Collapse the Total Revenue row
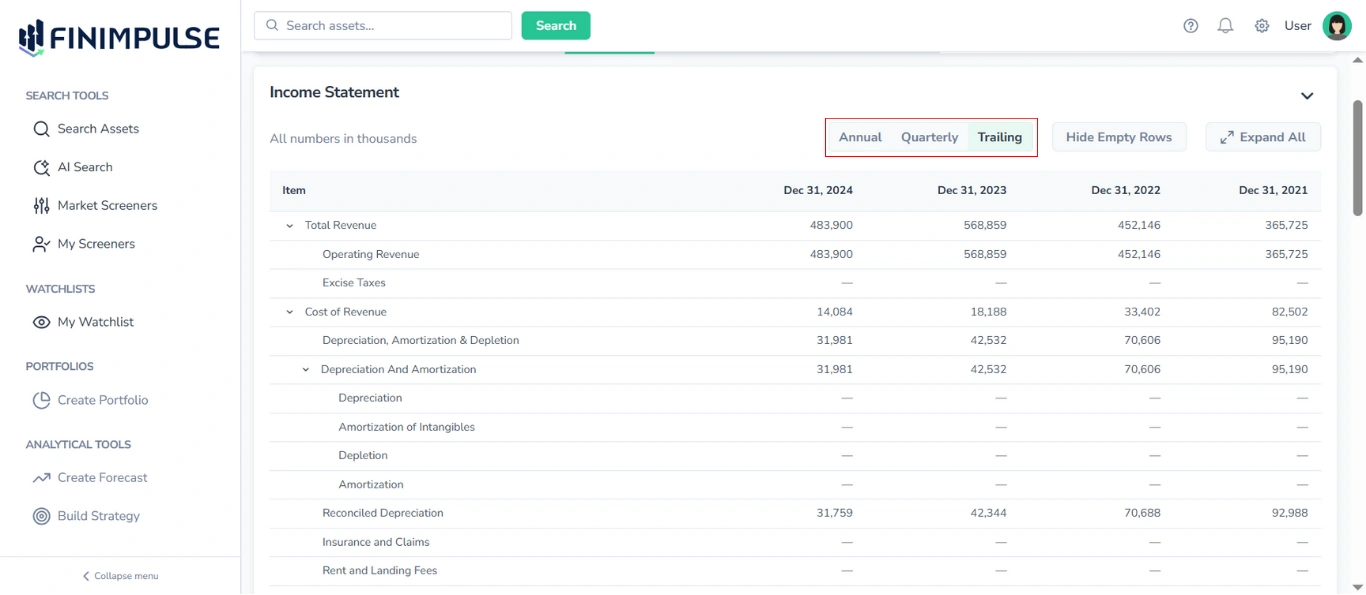This screenshot has width=1366, height=595. pyautogui.click(x=290, y=225)
